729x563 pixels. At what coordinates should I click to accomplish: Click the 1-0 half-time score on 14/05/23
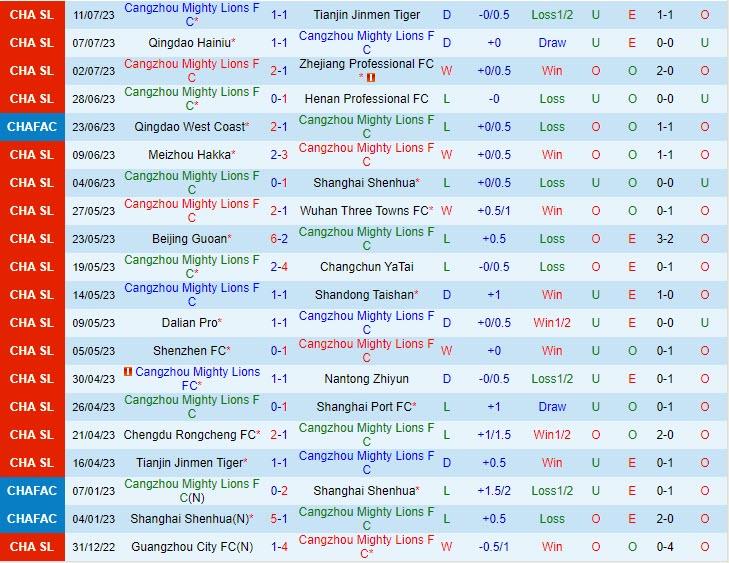pyautogui.click(x=665, y=295)
